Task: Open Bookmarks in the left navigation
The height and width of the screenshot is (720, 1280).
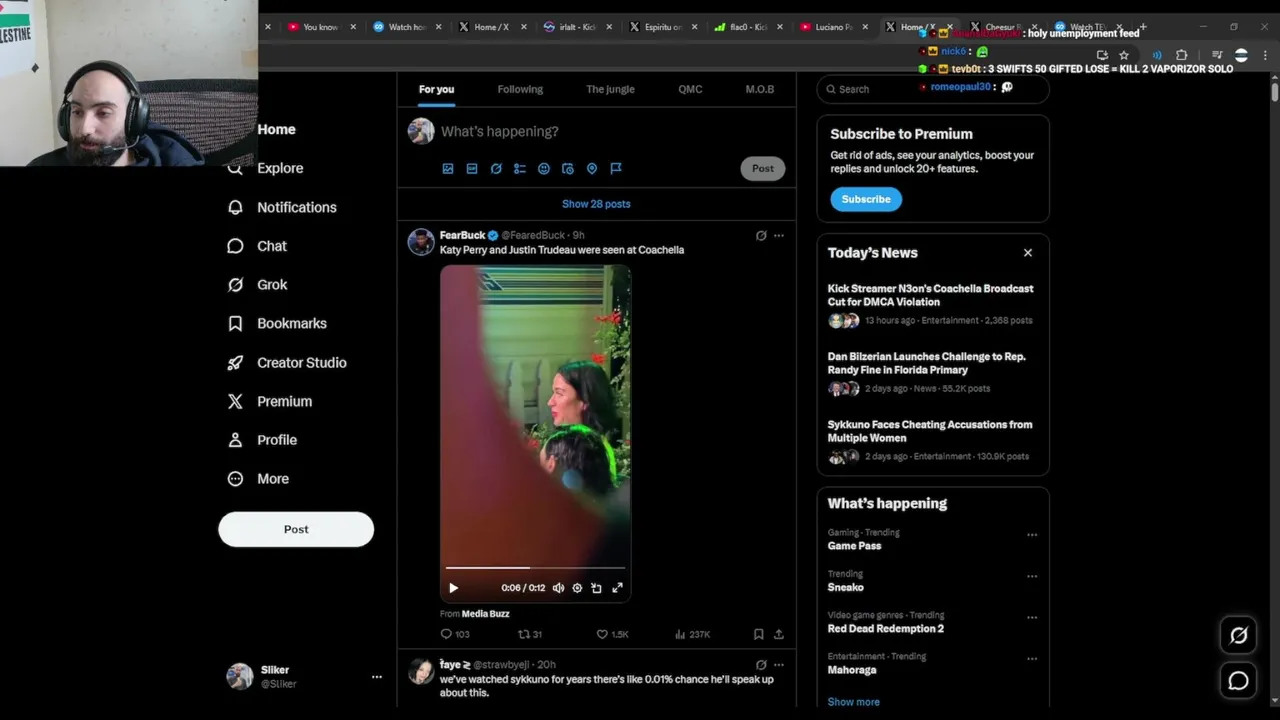Action: coord(277,324)
